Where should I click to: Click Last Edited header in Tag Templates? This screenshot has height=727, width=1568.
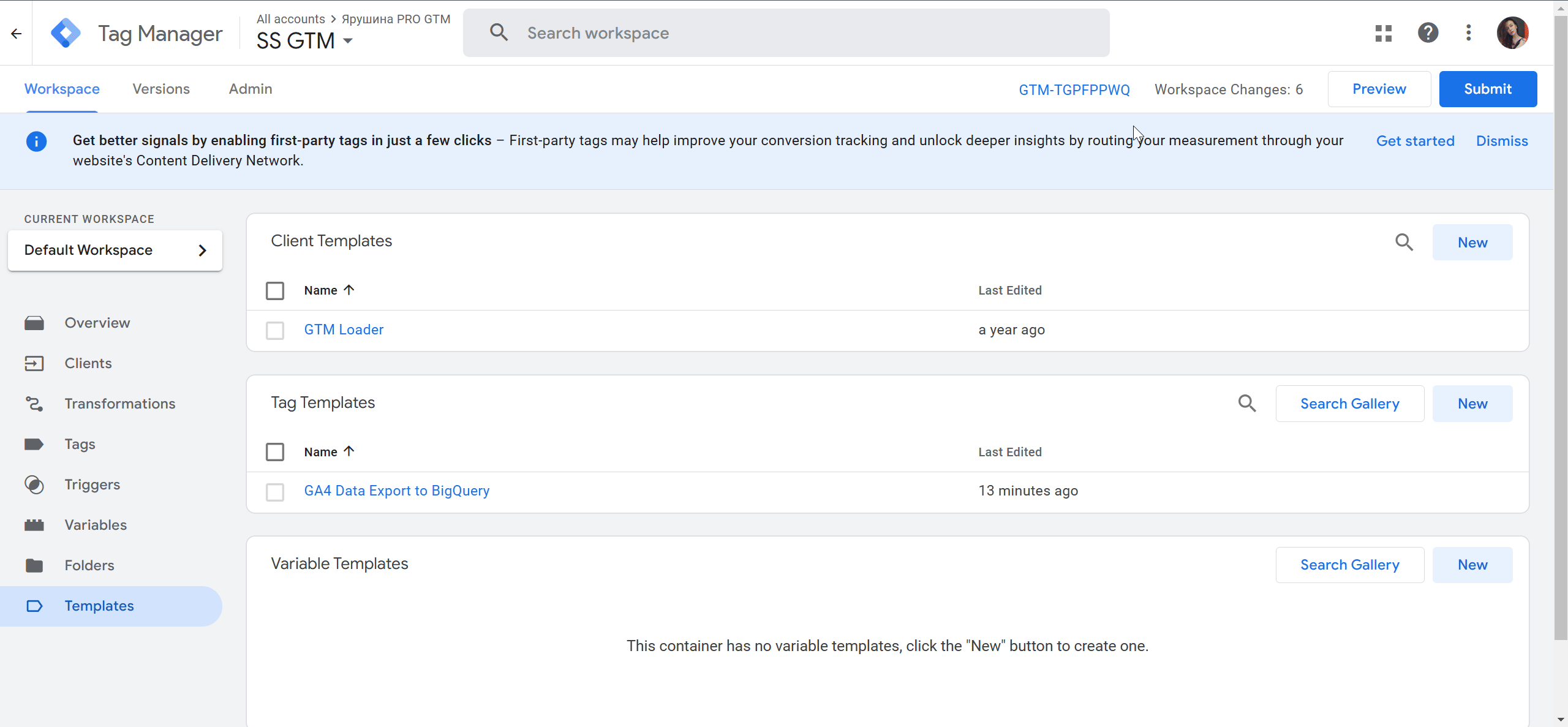pos(1010,452)
